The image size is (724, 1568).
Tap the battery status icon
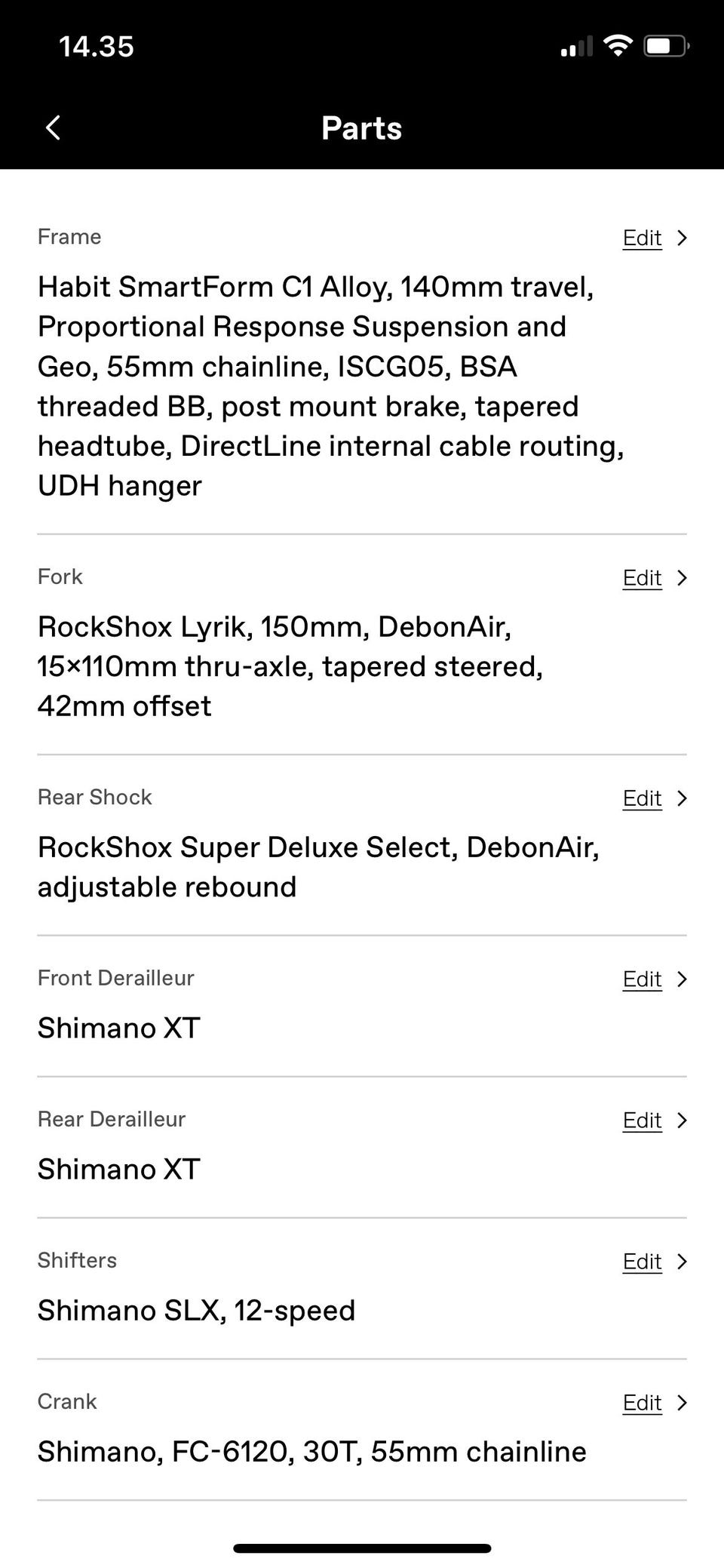(665, 47)
